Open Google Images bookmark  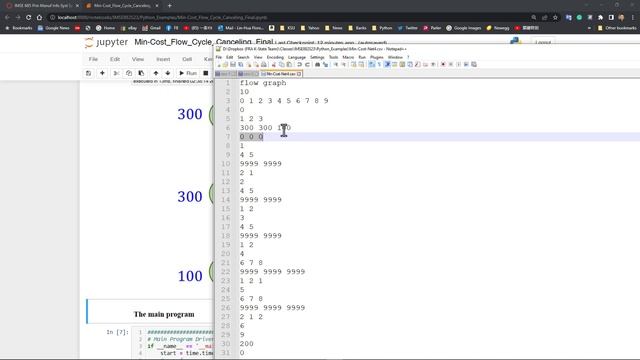[463, 28]
